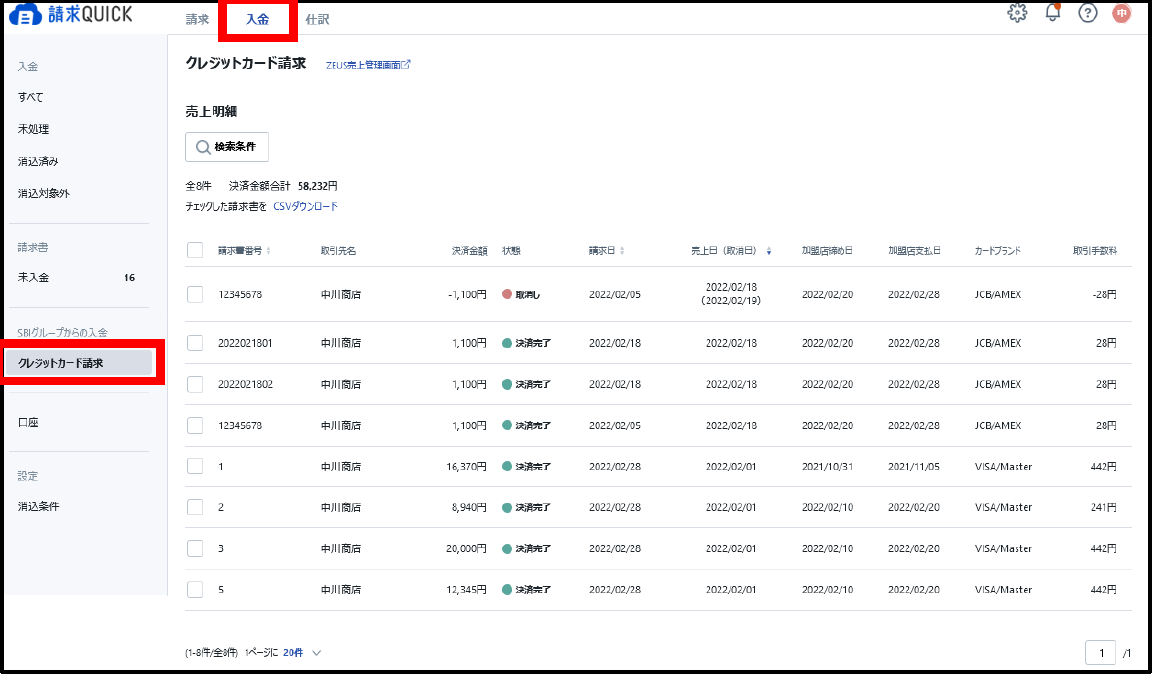This screenshot has height=675, width=1153.
Task: Open the notifications bell
Action: click(x=1052, y=13)
